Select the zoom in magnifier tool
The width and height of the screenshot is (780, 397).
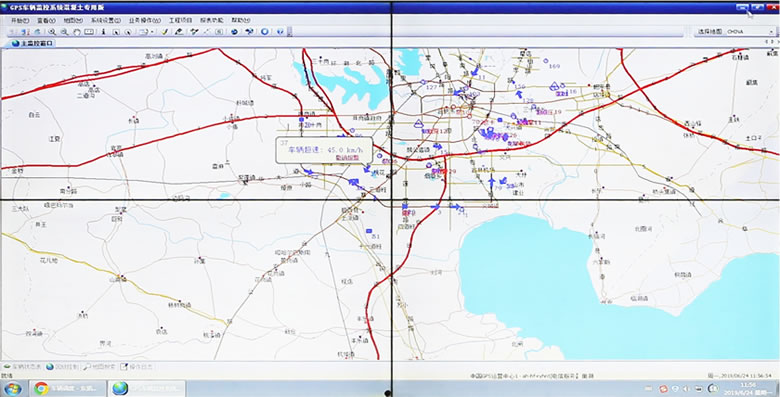point(52,32)
